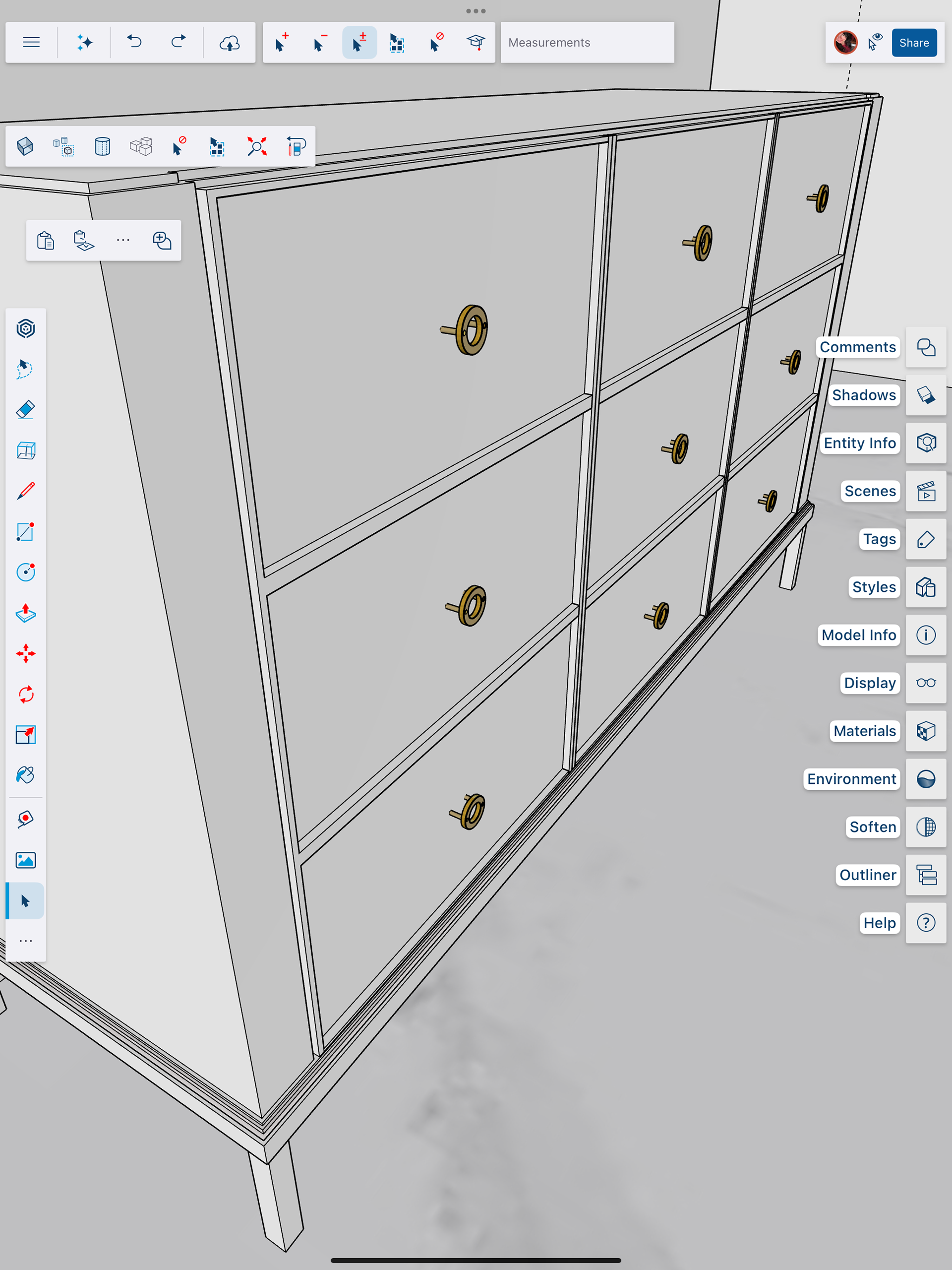
Task: Expand the left toolbar more options
Action: pos(26,941)
